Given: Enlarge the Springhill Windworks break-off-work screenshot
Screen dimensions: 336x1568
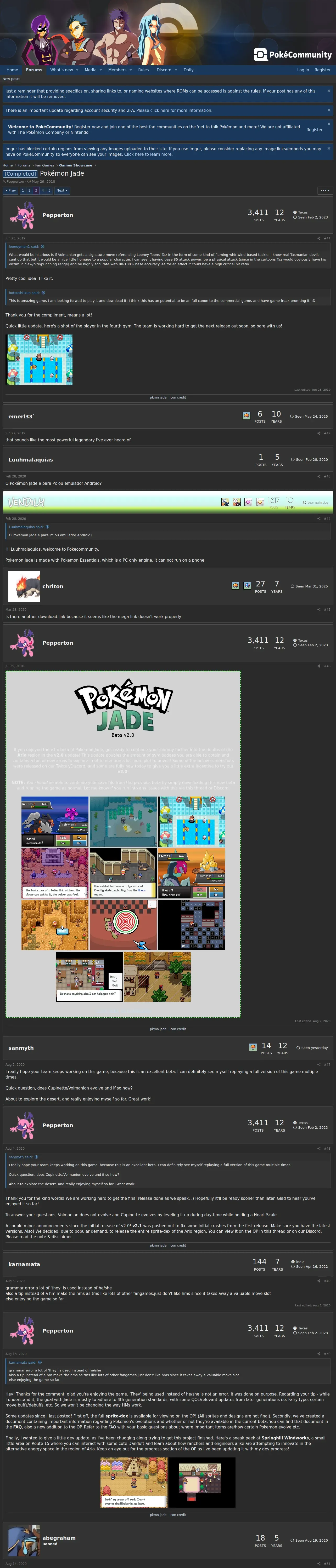Looking at the screenshot, I should (x=134, y=1482).
